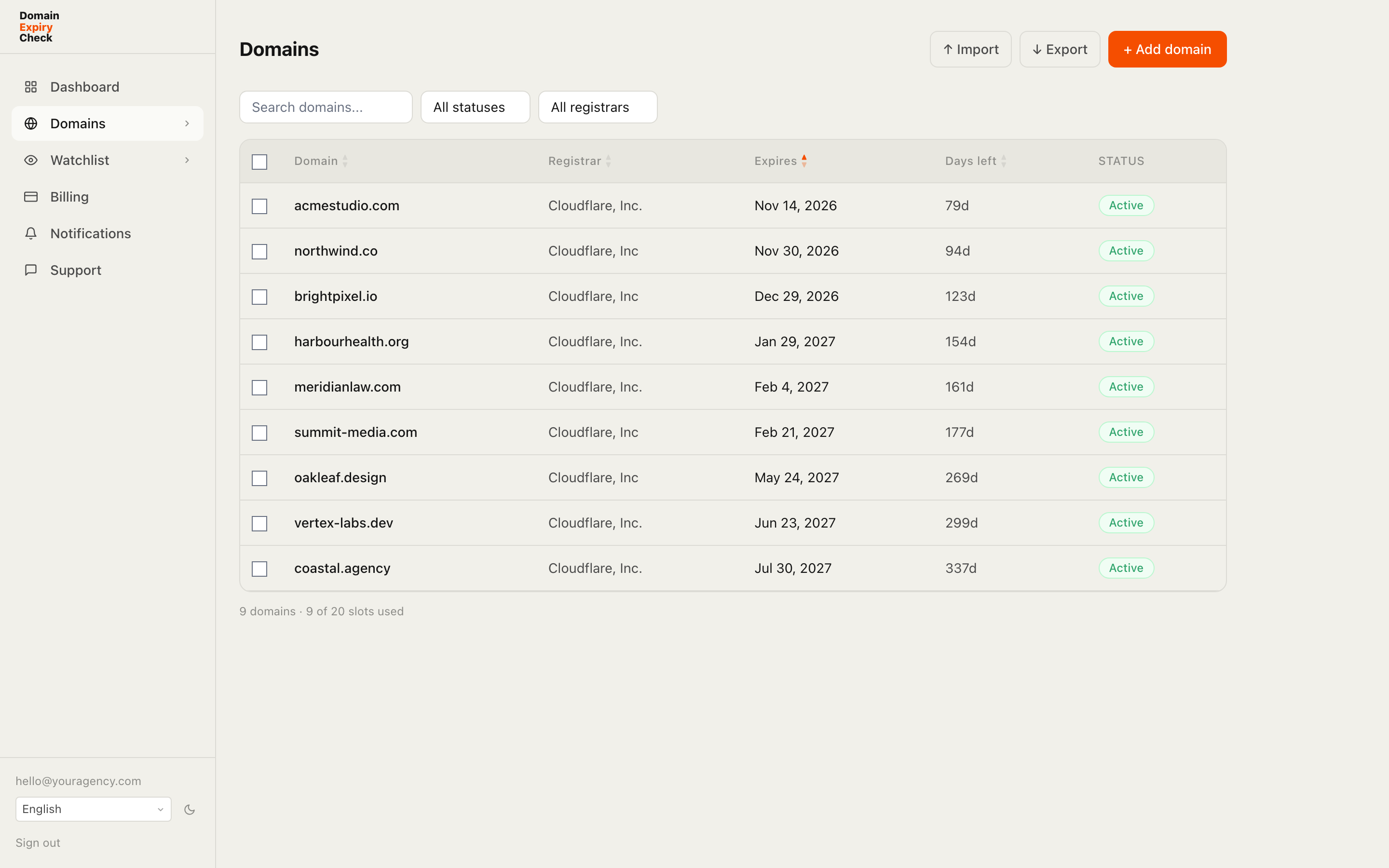Select the summit-media.com row checkbox
The image size is (1389, 868).
(x=259, y=433)
